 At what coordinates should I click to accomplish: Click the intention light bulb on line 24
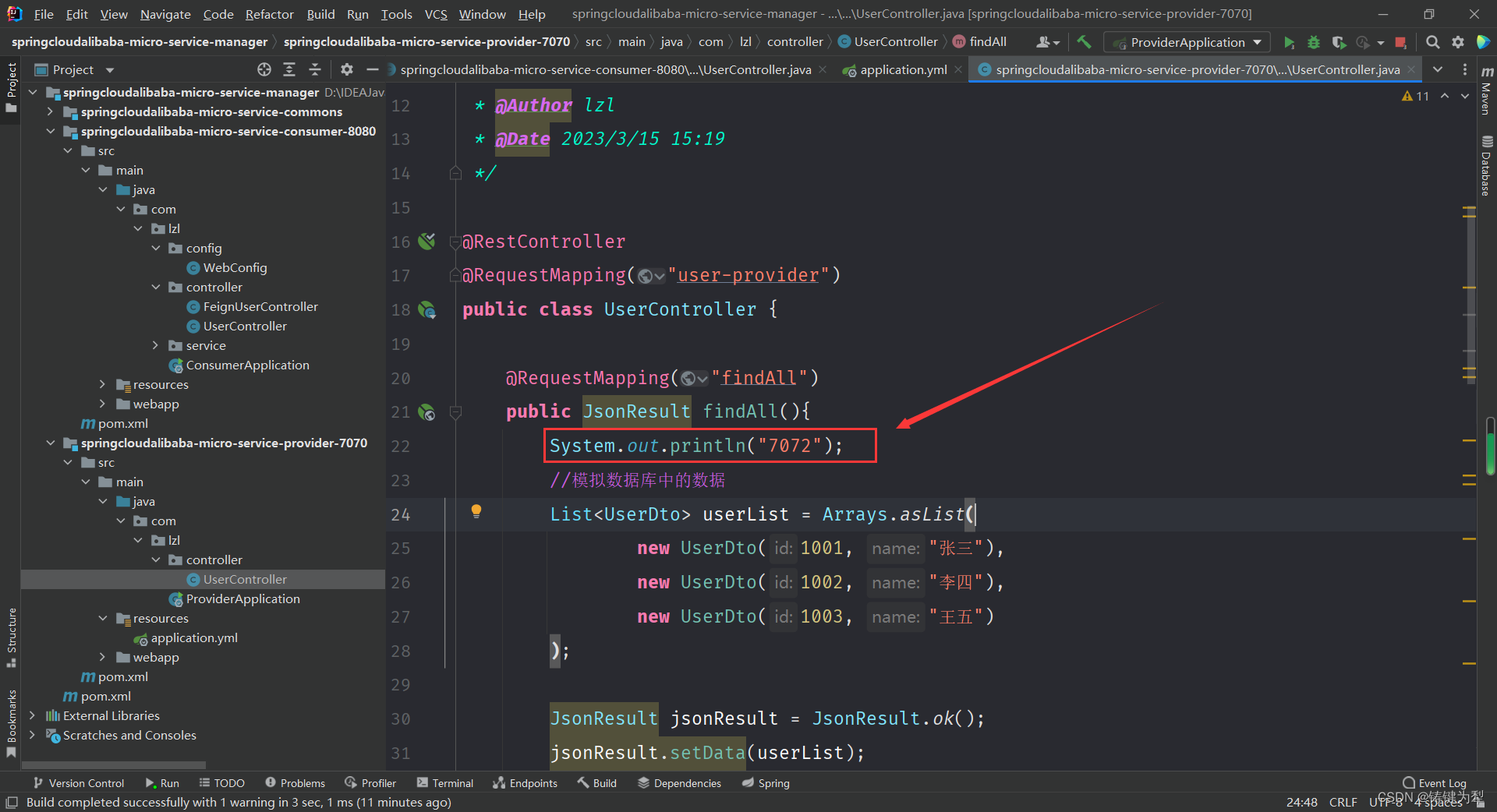(476, 511)
